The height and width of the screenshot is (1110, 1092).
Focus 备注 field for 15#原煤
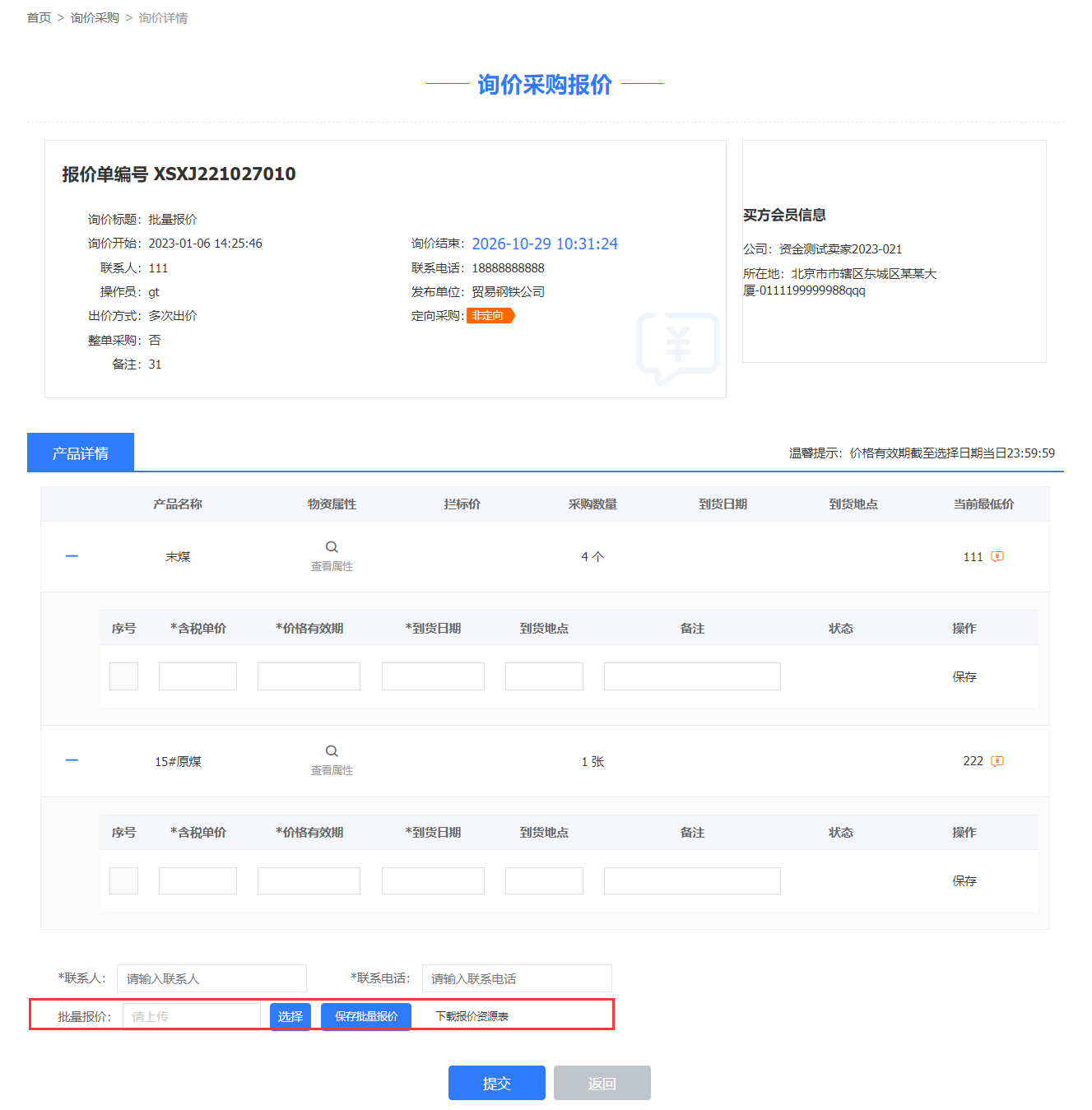click(x=692, y=880)
